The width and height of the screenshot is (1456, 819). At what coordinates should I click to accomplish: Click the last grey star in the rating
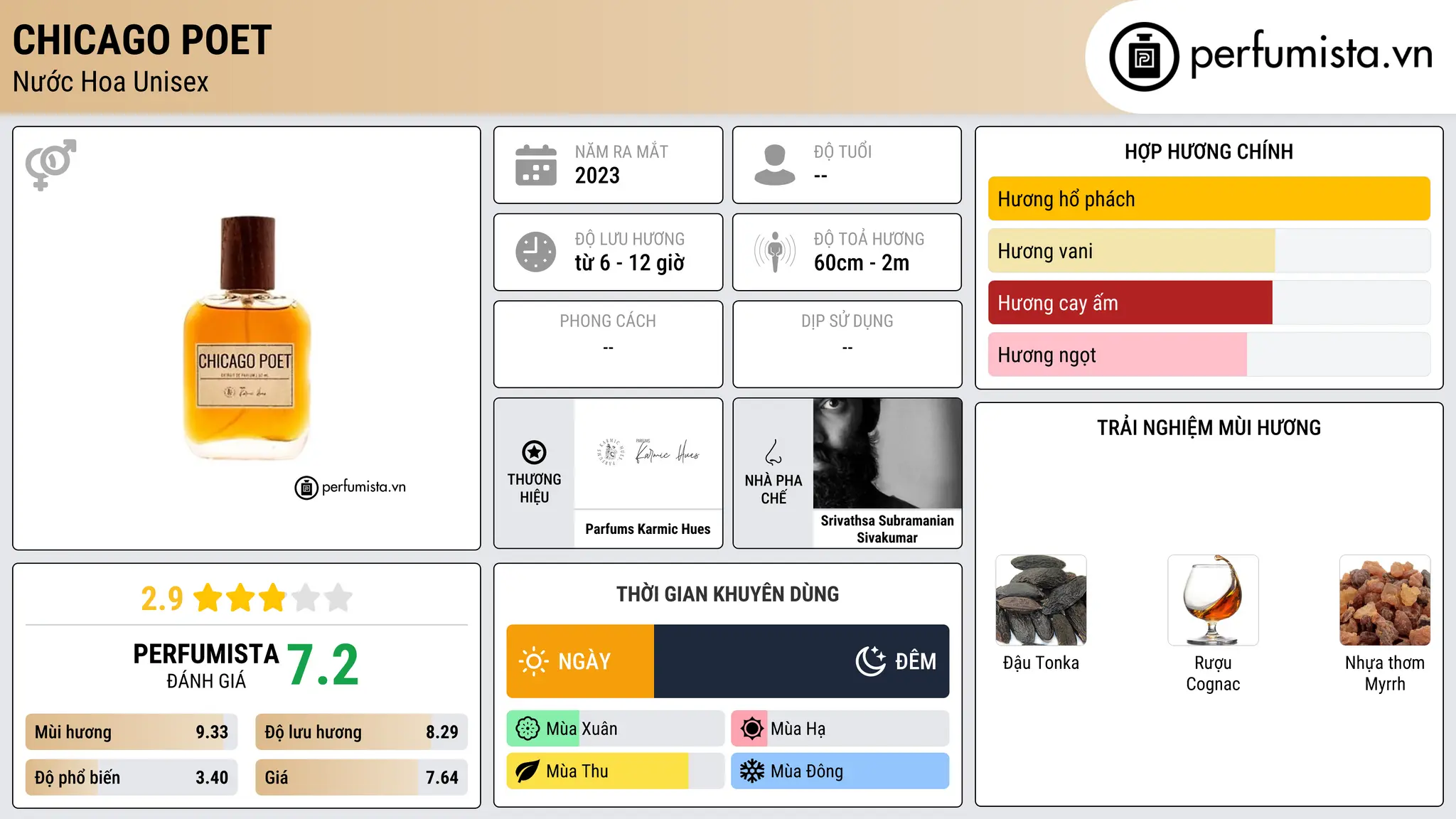click(338, 598)
